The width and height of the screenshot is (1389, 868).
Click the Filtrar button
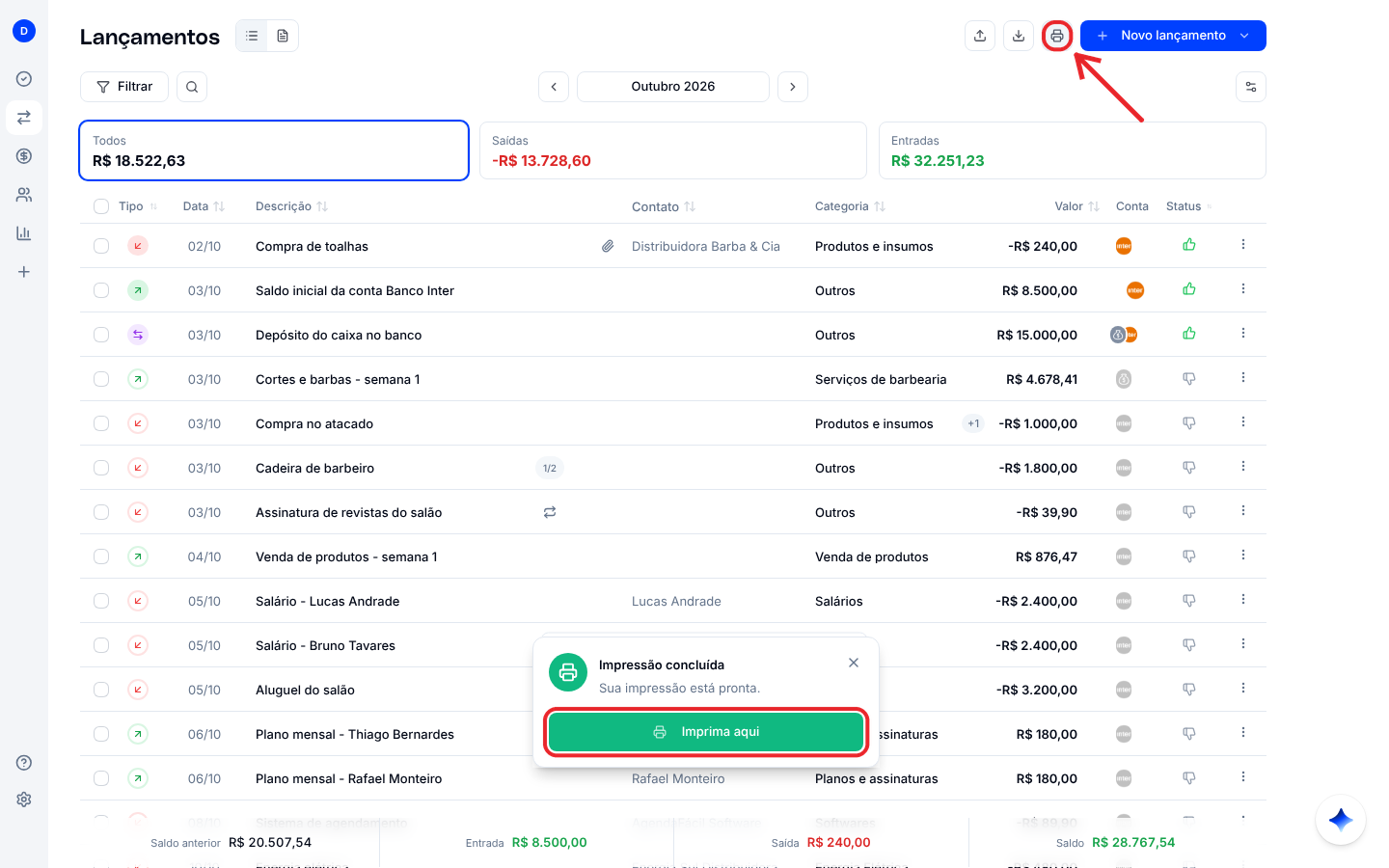point(124,87)
